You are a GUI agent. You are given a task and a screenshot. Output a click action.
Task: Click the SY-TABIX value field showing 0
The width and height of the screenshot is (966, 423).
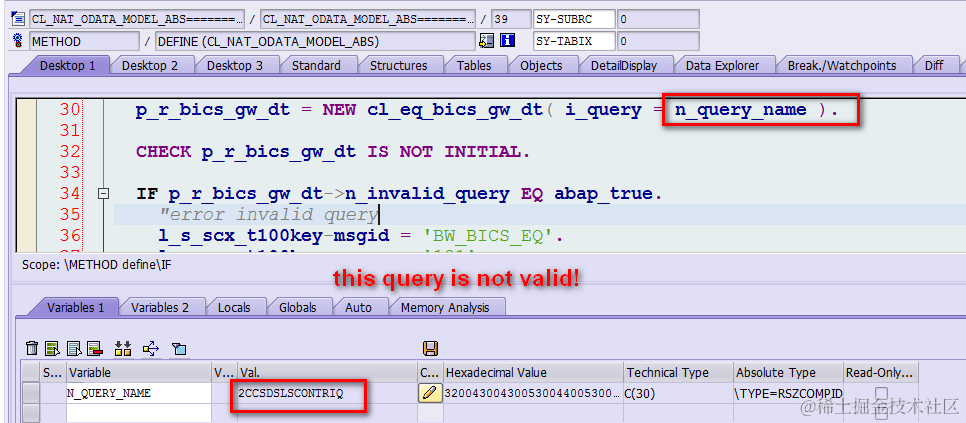pos(658,41)
